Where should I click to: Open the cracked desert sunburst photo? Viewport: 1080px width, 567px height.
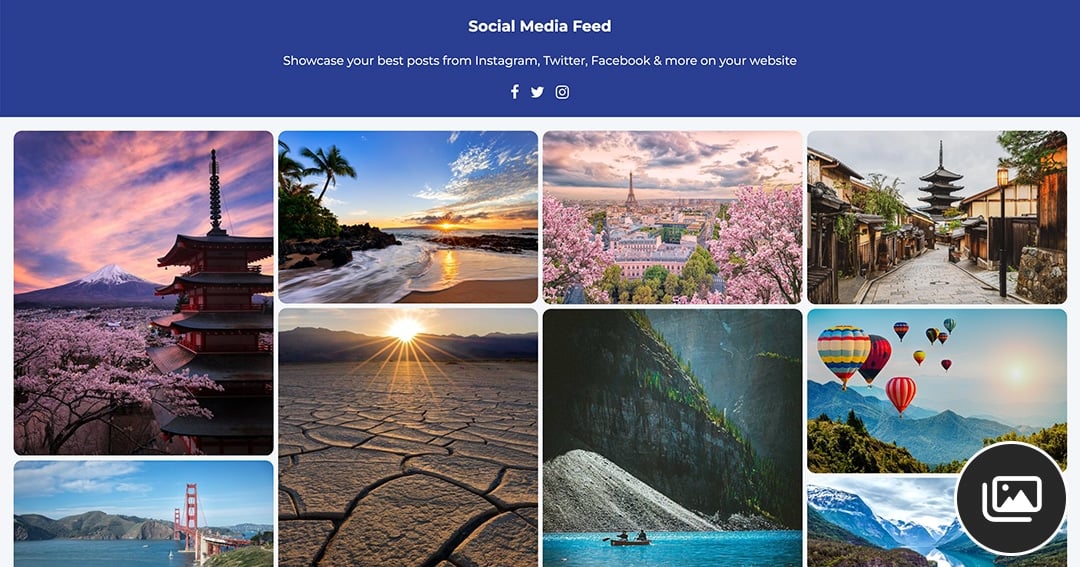408,437
